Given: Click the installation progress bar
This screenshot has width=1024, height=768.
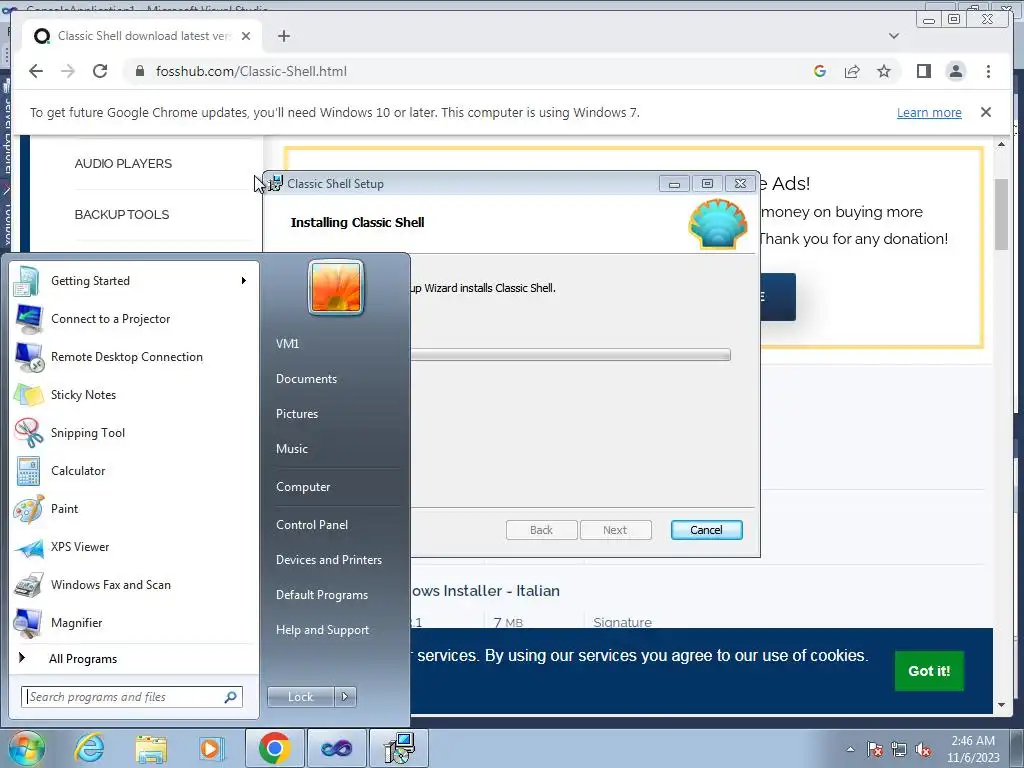Looking at the screenshot, I should coord(570,355).
